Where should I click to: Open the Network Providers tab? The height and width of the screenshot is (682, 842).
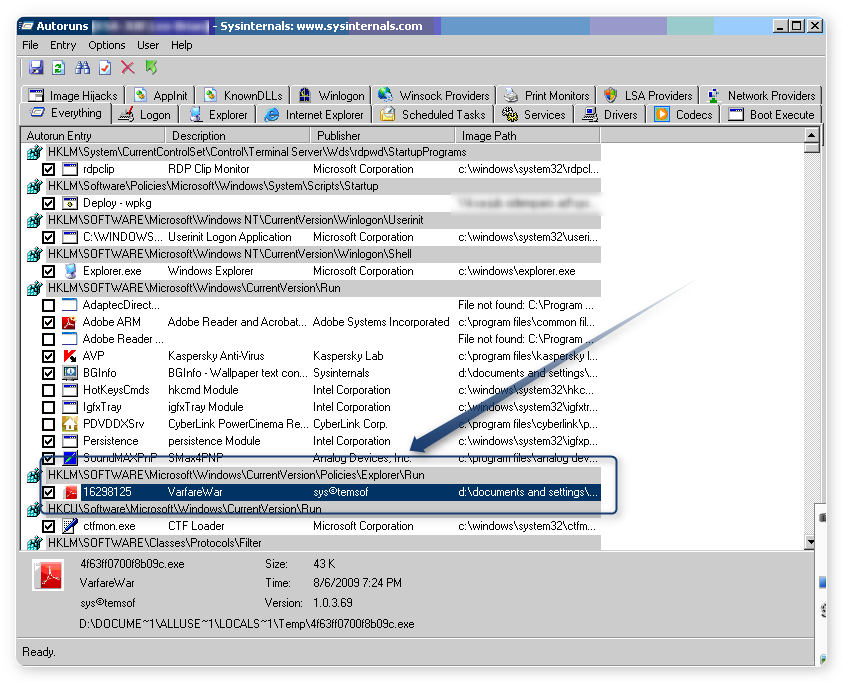(761, 96)
